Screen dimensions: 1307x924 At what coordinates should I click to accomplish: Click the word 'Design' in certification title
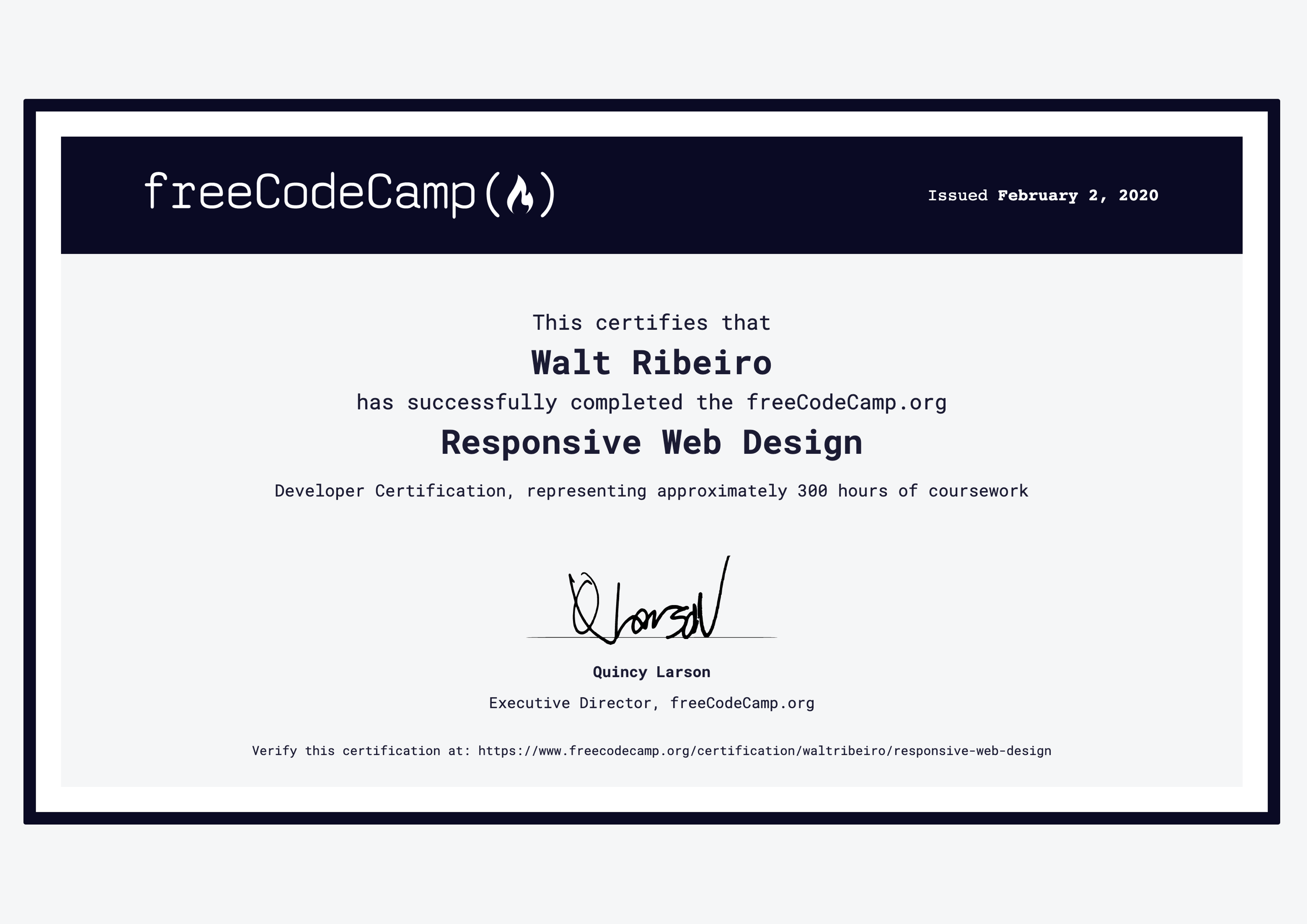802,442
